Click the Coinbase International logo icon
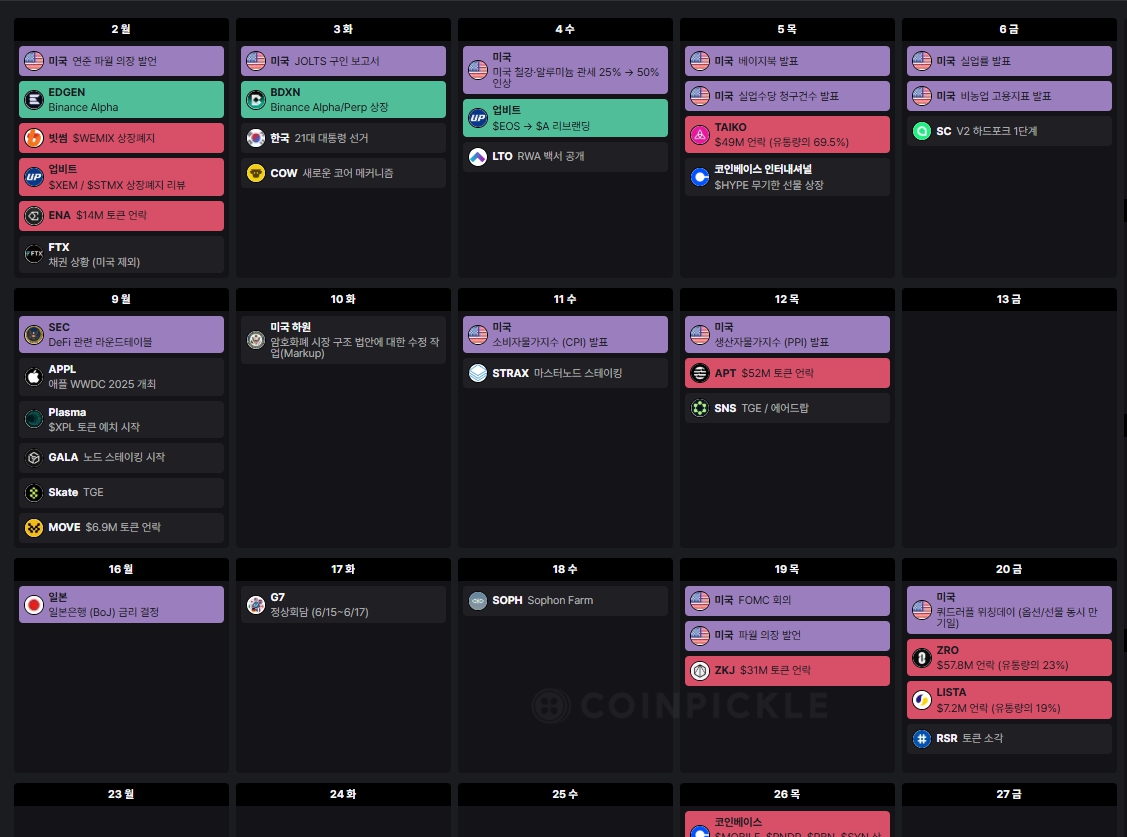 [x=700, y=177]
